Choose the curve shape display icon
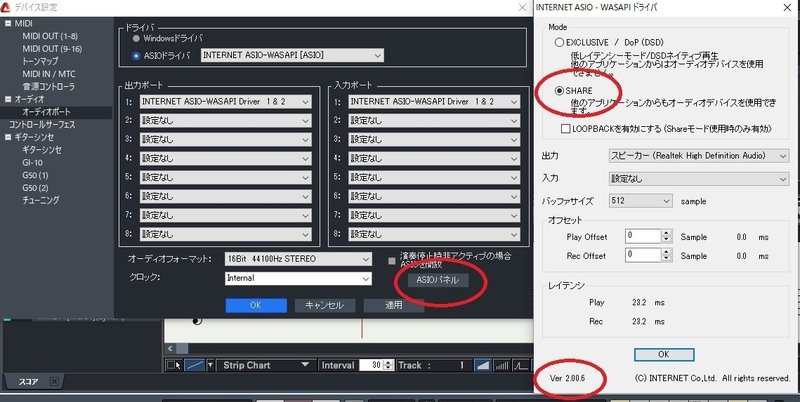Image resolution: width=800 pixels, height=402 pixels. click(x=521, y=365)
